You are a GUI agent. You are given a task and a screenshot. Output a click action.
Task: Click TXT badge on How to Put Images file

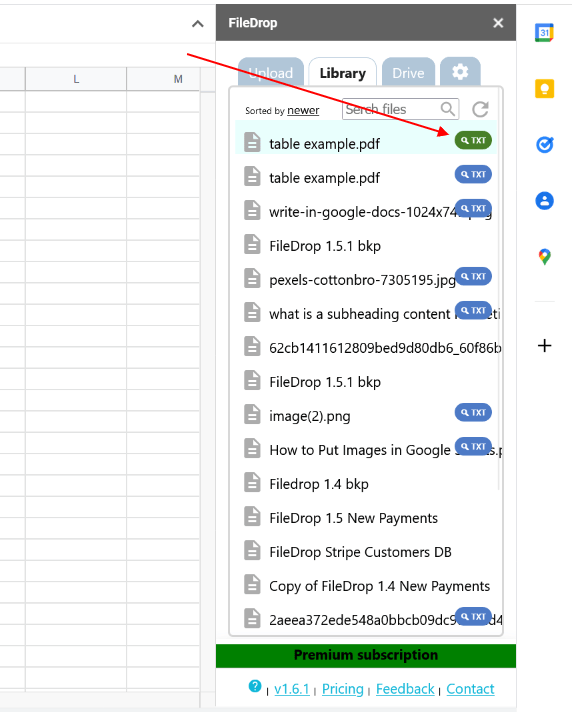coord(473,446)
